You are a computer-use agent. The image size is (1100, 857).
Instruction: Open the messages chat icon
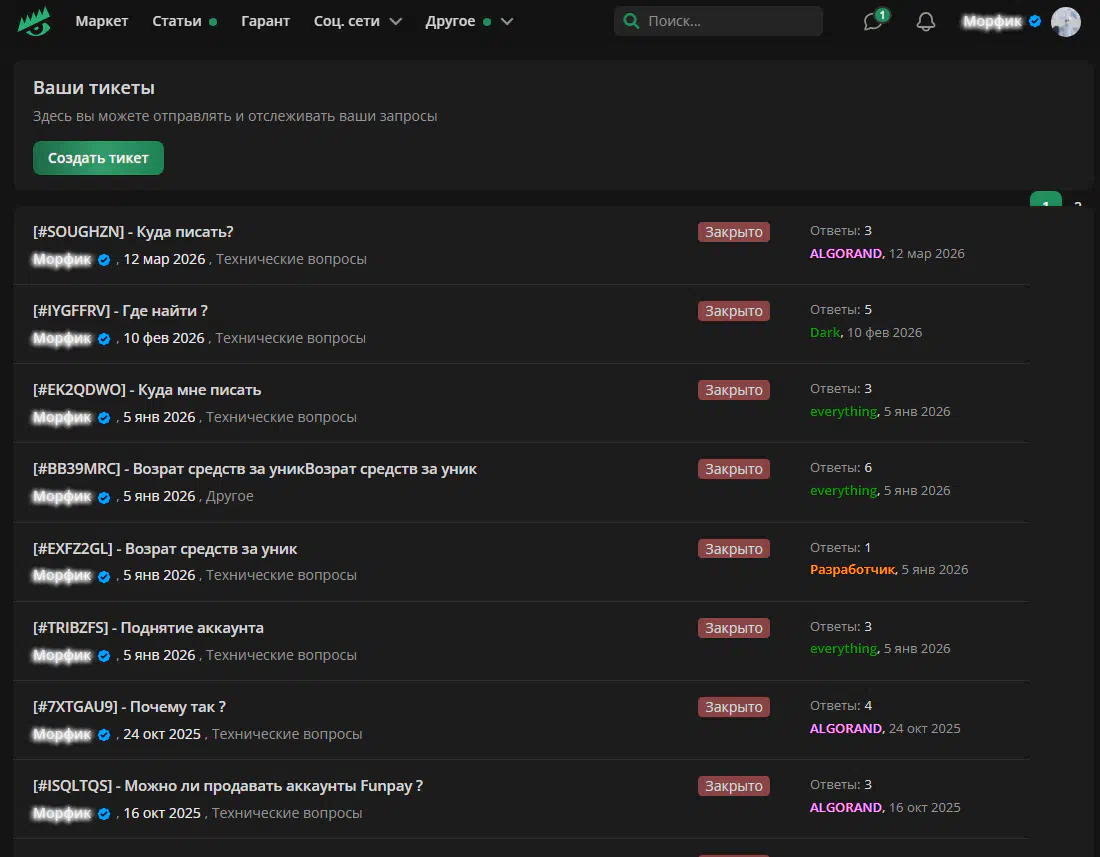click(x=874, y=22)
